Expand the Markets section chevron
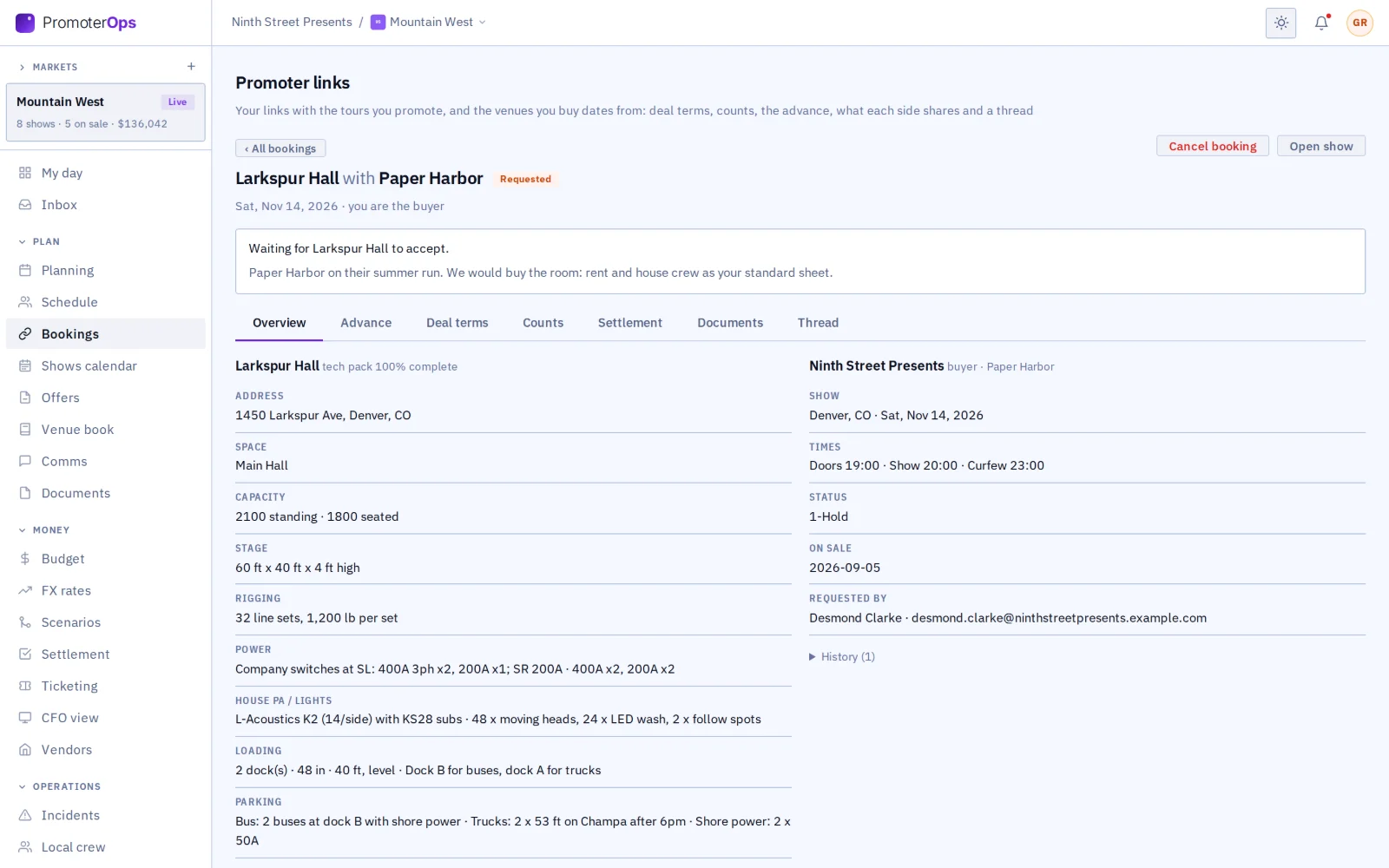 tap(22, 67)
